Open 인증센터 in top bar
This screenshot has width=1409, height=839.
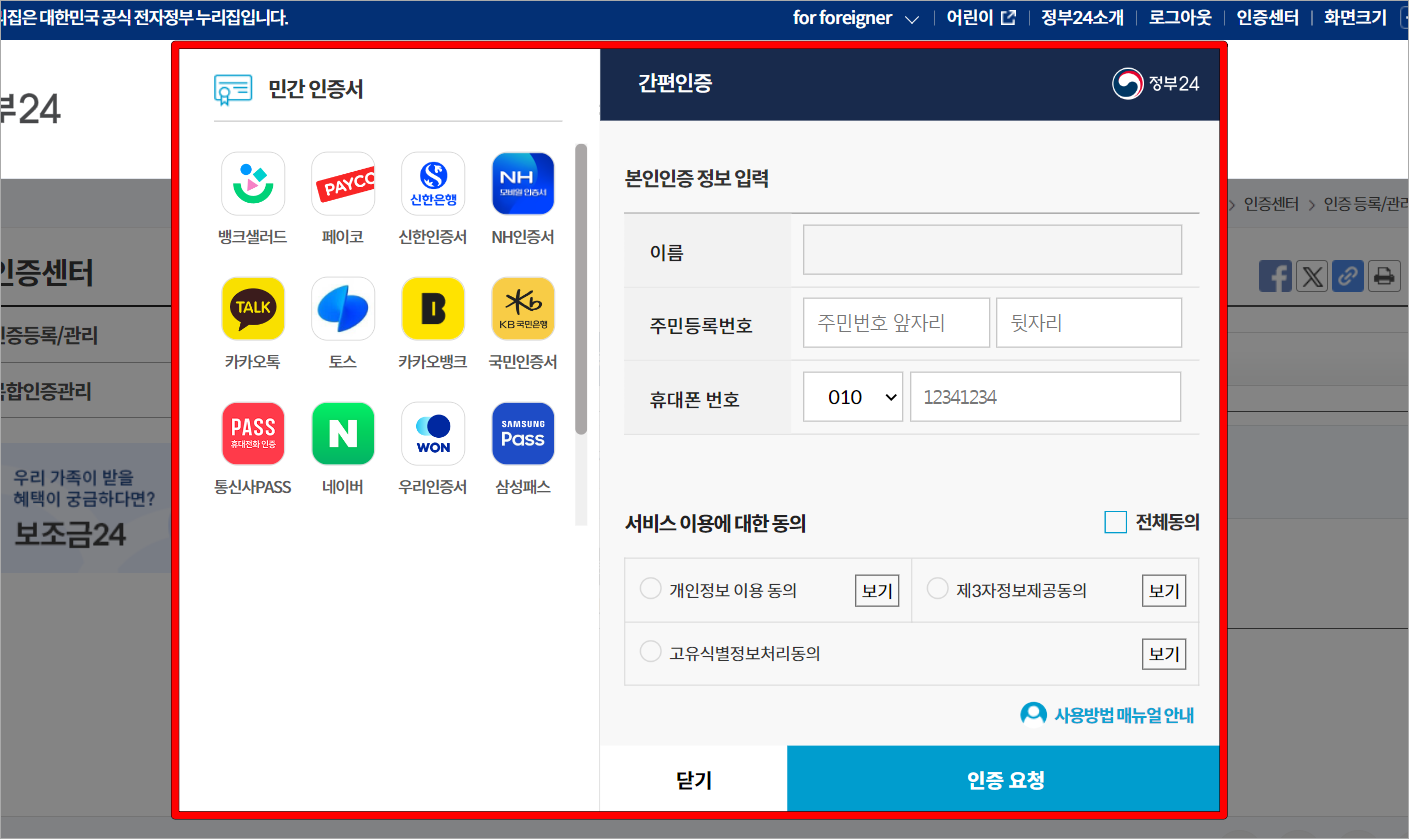(x=1267, y=18)
